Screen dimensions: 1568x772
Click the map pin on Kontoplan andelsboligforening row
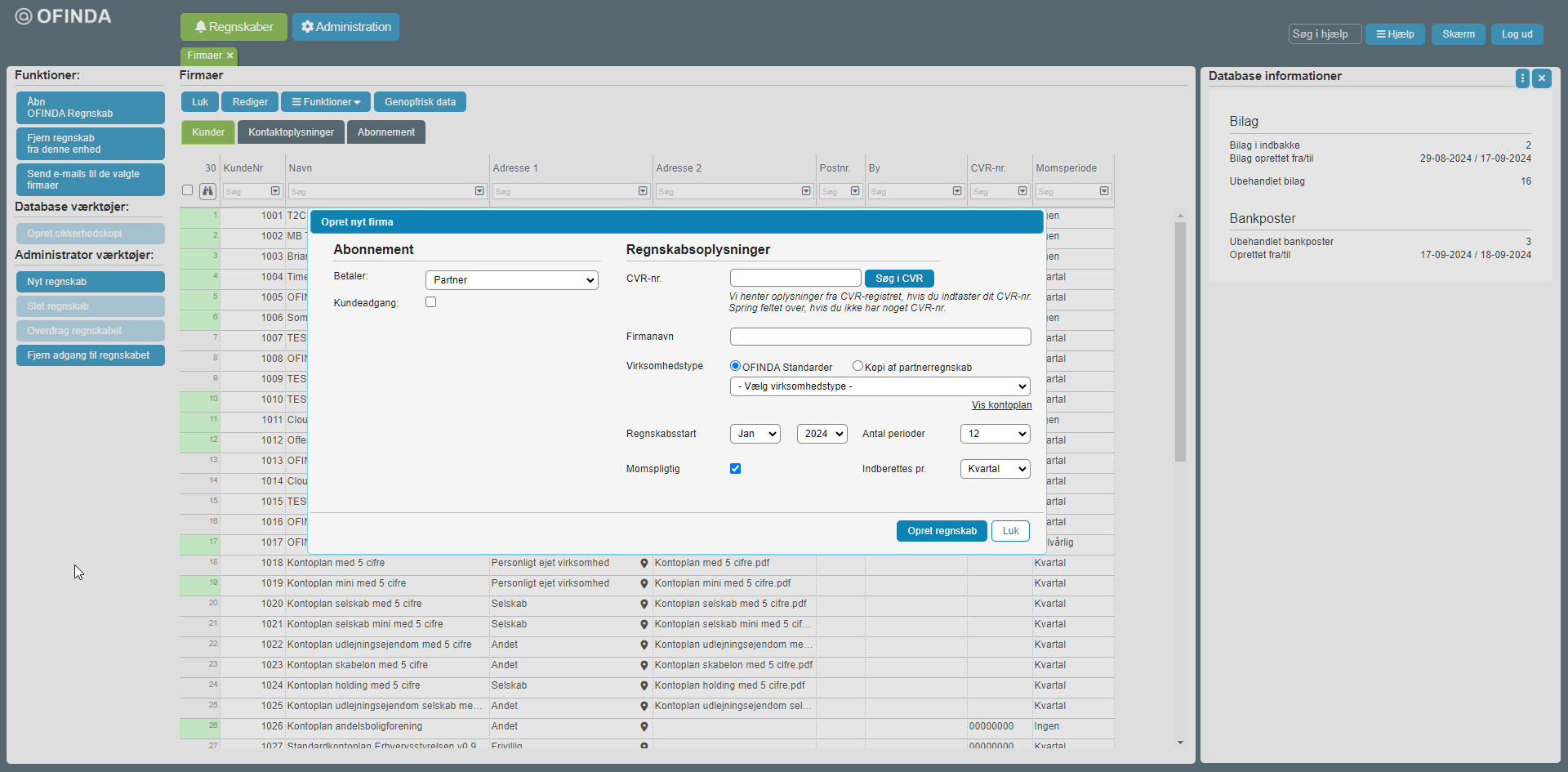point(644,727)
